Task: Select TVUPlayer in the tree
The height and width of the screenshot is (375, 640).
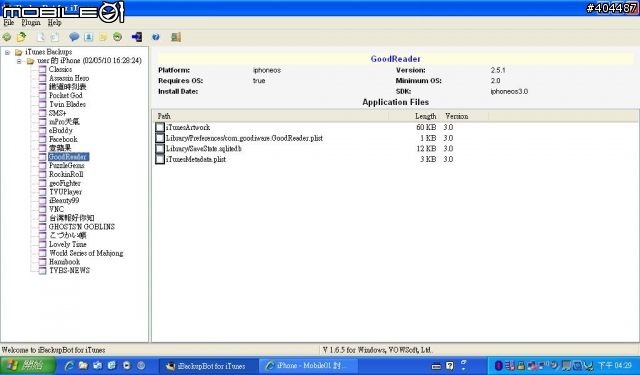Action: click(x=65, y=192)
